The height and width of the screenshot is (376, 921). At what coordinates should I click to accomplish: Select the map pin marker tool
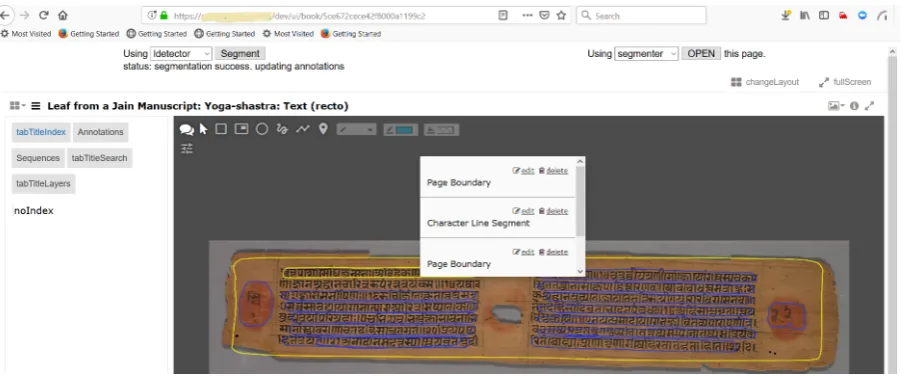(323, 129)
